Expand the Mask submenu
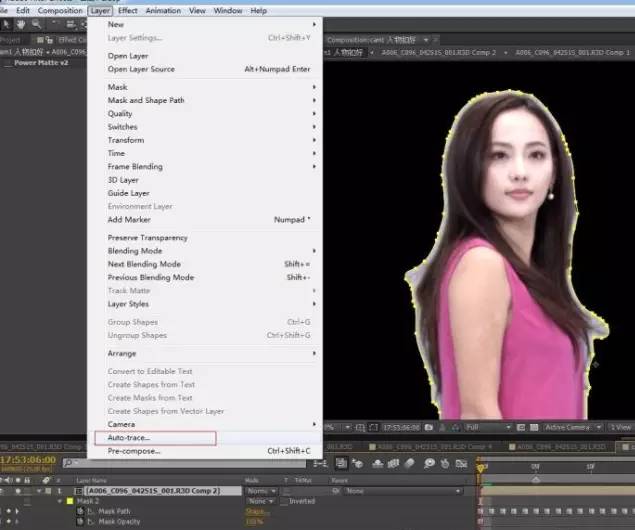Screen dimensions: 635x530 click(211, 87)
